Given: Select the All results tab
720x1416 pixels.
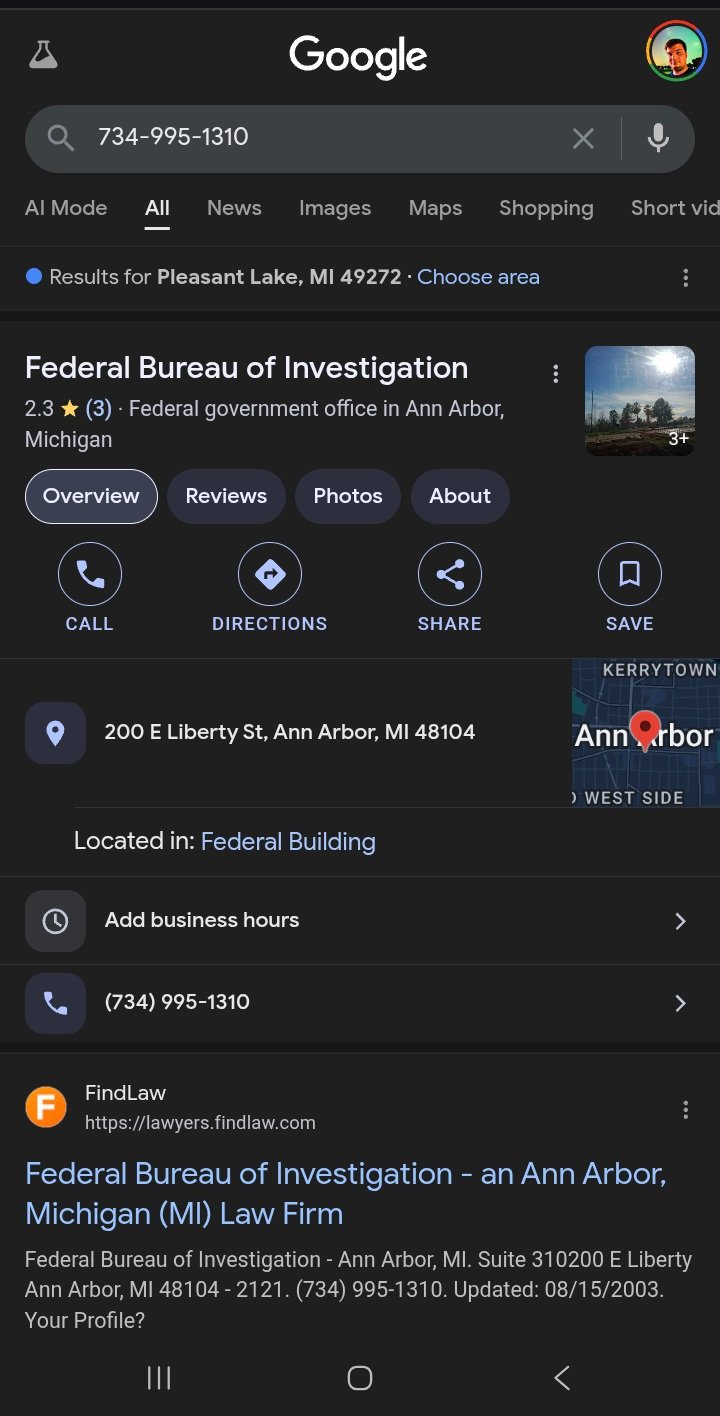Looking at the screenshot, I should coord(157,208).
